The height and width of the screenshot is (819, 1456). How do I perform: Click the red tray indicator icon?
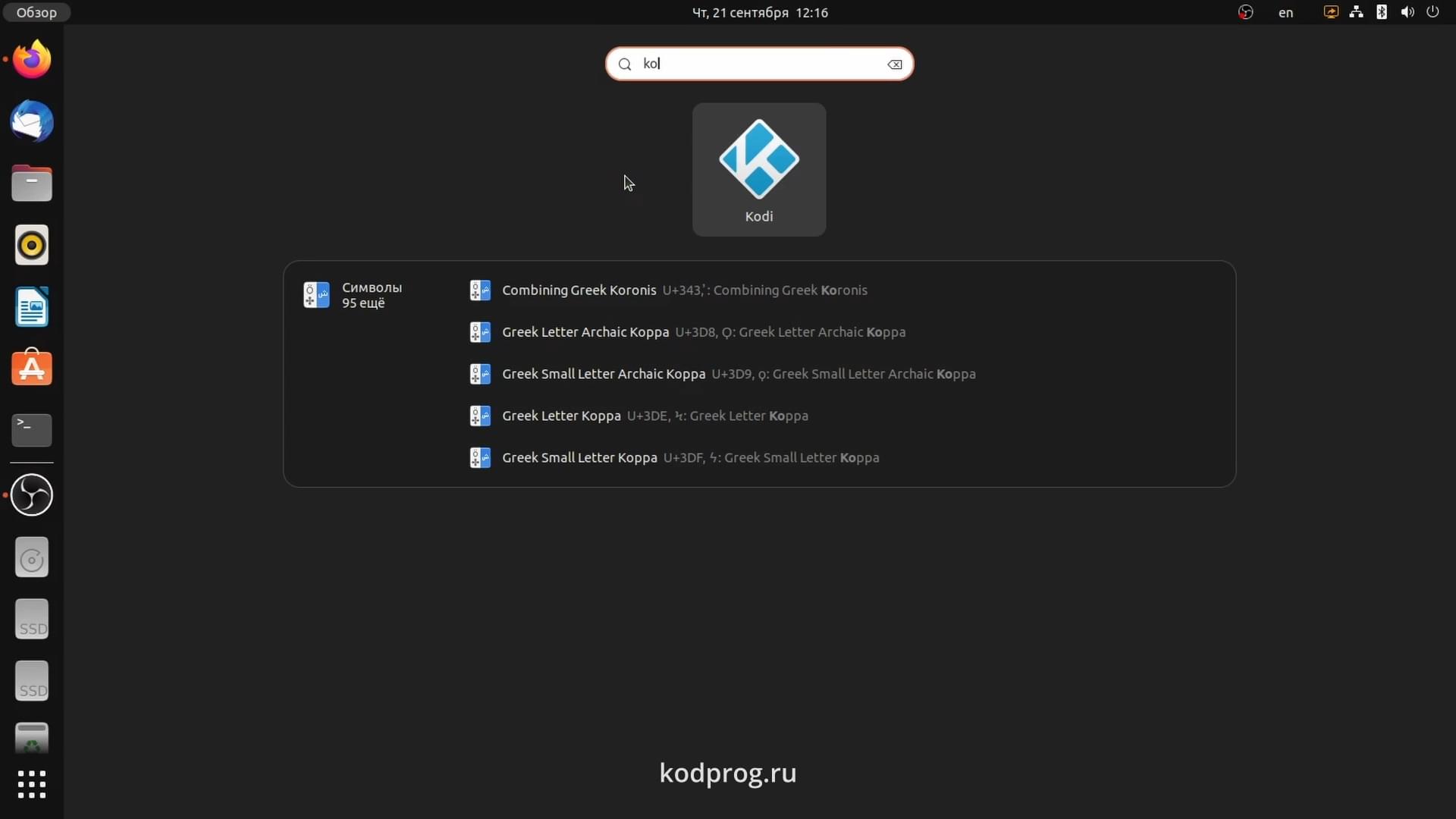click(x=1245, y=12)
